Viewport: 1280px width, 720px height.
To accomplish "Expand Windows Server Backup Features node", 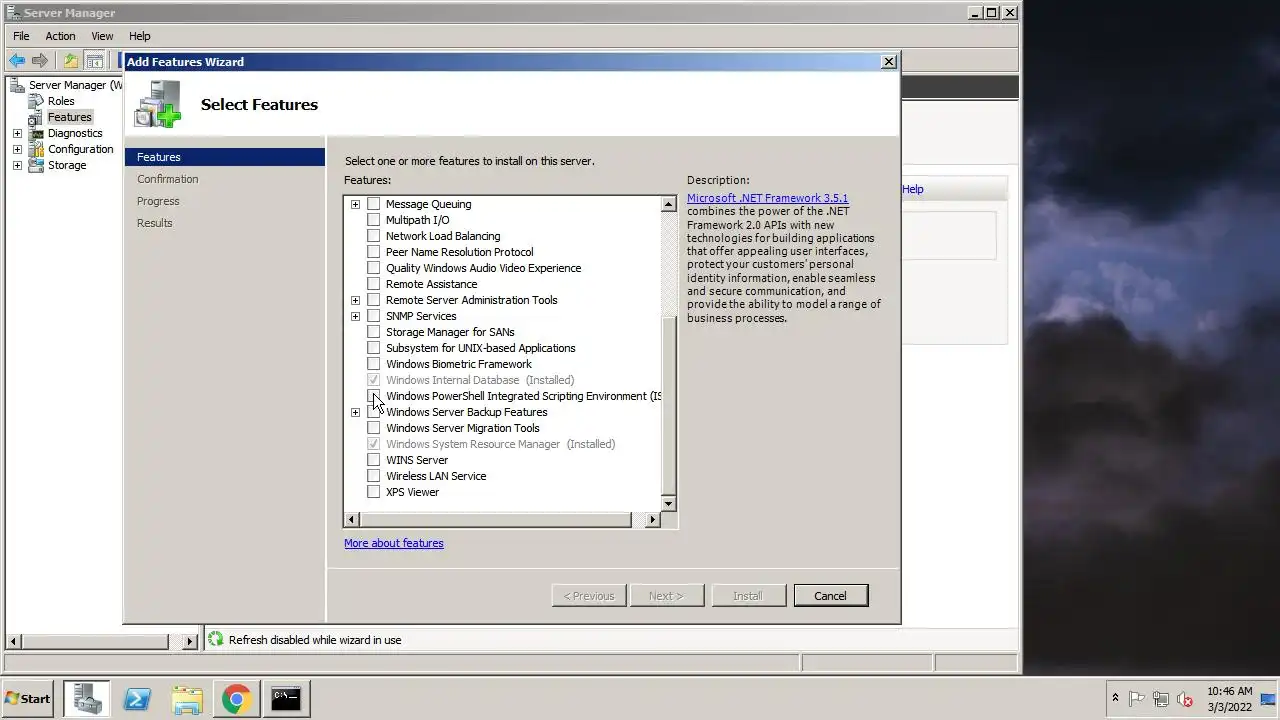I will pos(355,412).
